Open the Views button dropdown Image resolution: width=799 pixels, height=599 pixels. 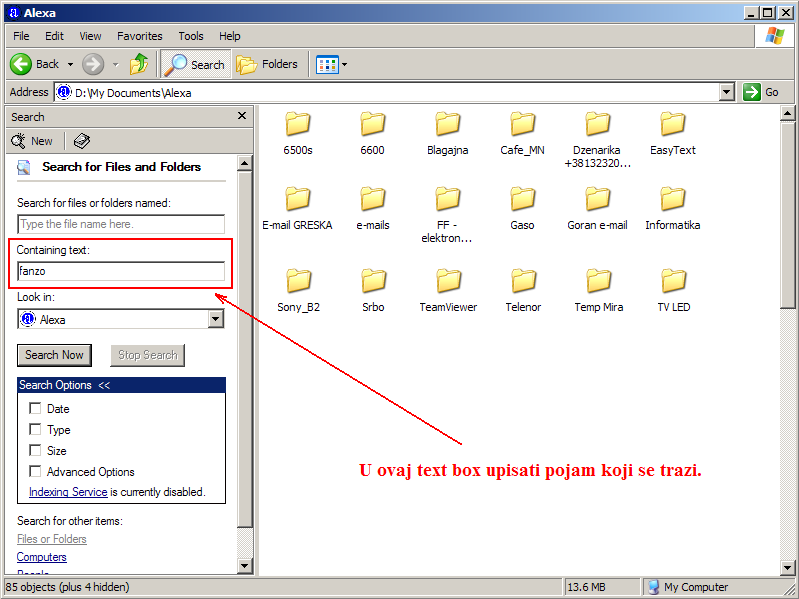(x=345, y=65)
